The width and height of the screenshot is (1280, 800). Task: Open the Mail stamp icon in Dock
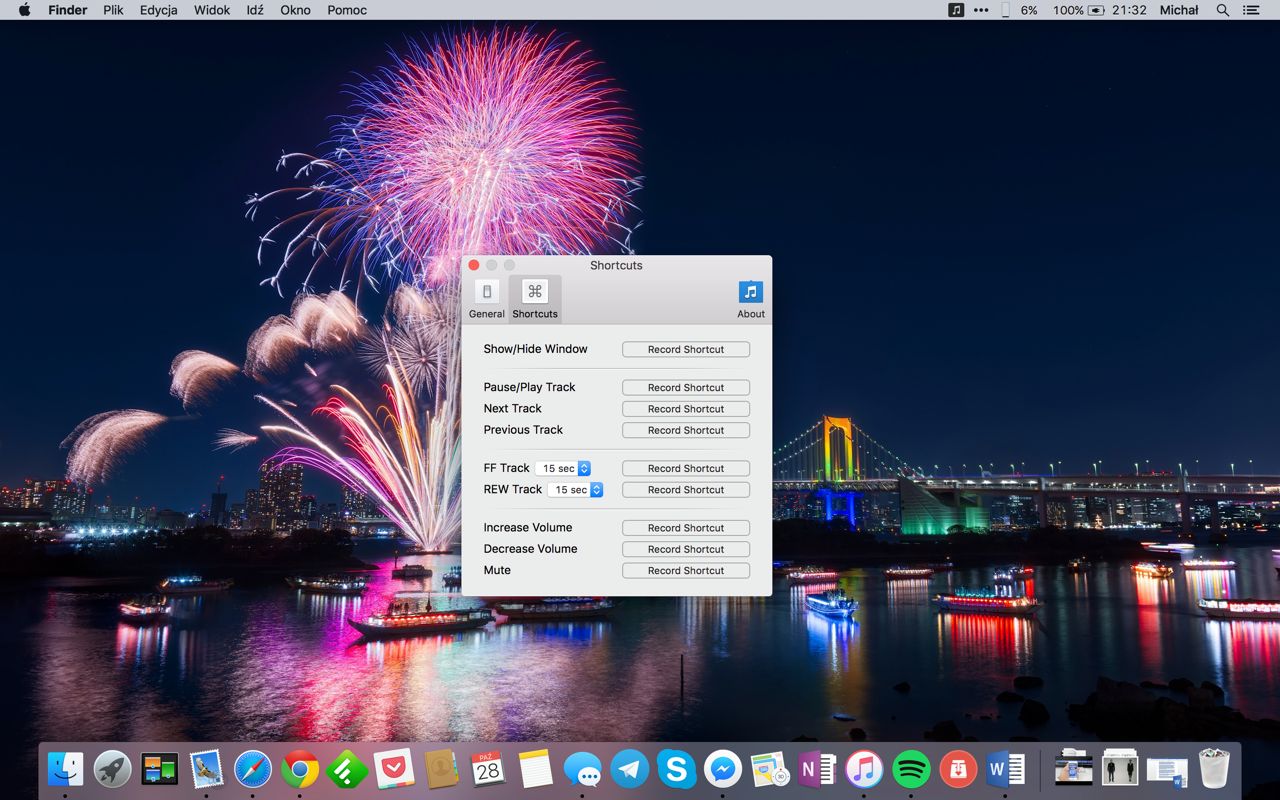click(x=206, y=769)
